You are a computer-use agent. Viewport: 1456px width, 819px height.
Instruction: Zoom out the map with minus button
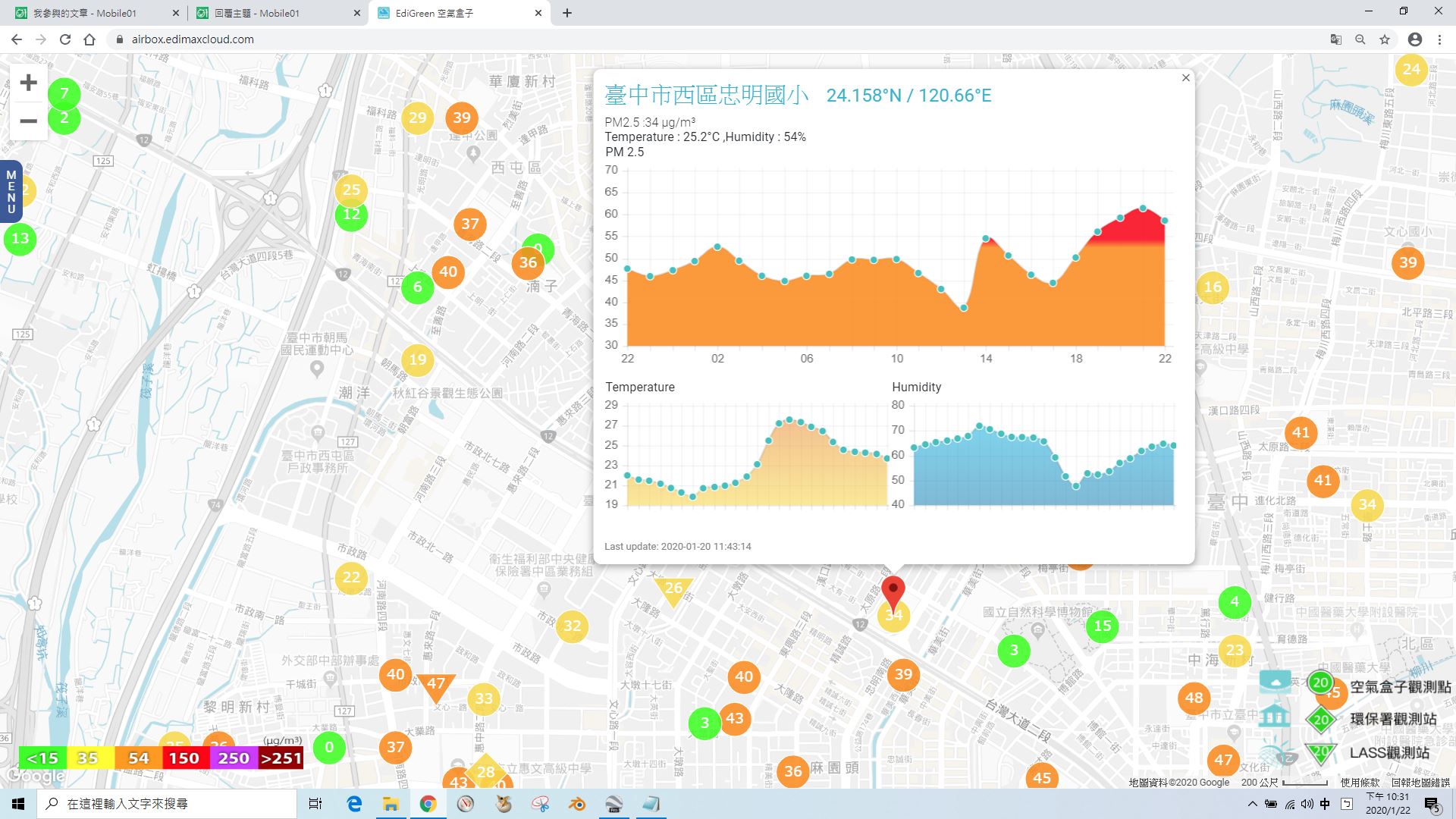coord(29,121)
